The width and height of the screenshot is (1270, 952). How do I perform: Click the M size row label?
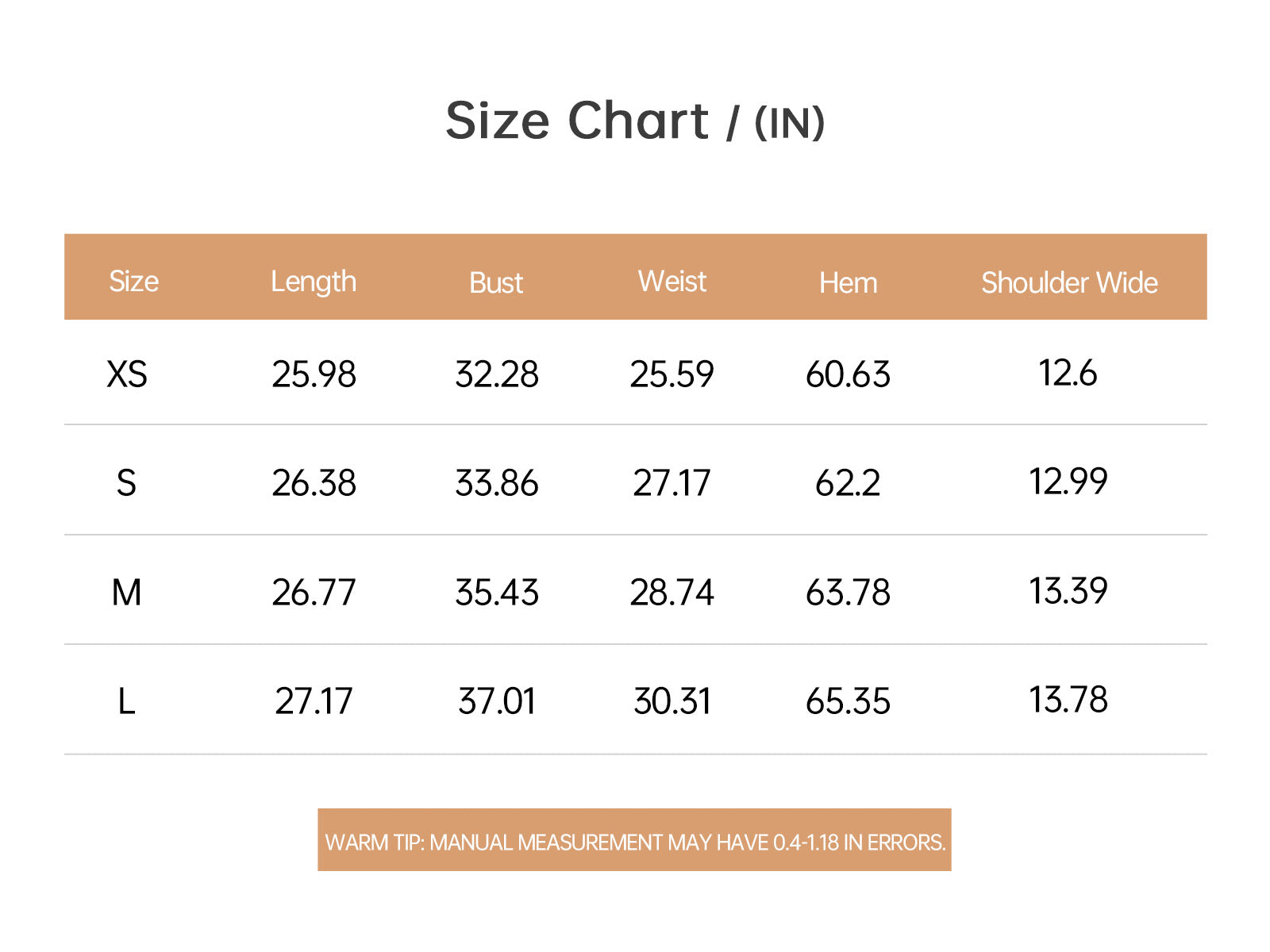click(126, 593)
